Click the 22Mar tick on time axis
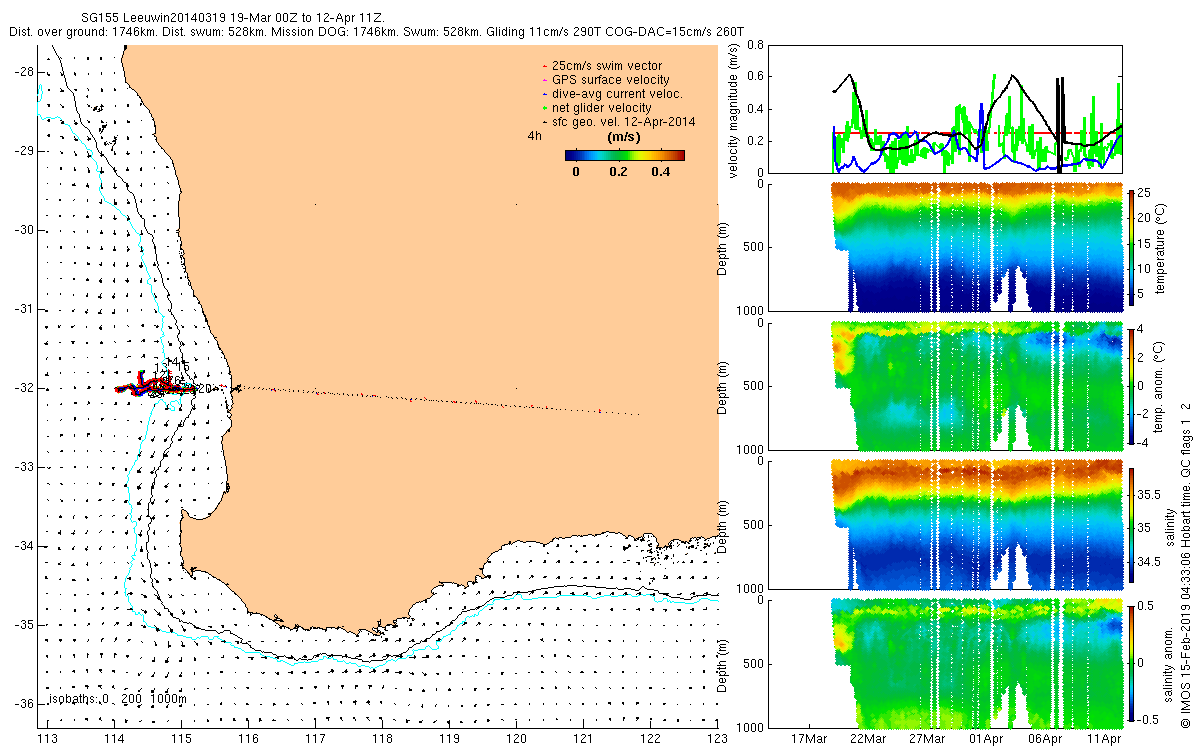The width and height of the screenshot is (1200, 750). (869, 739)
